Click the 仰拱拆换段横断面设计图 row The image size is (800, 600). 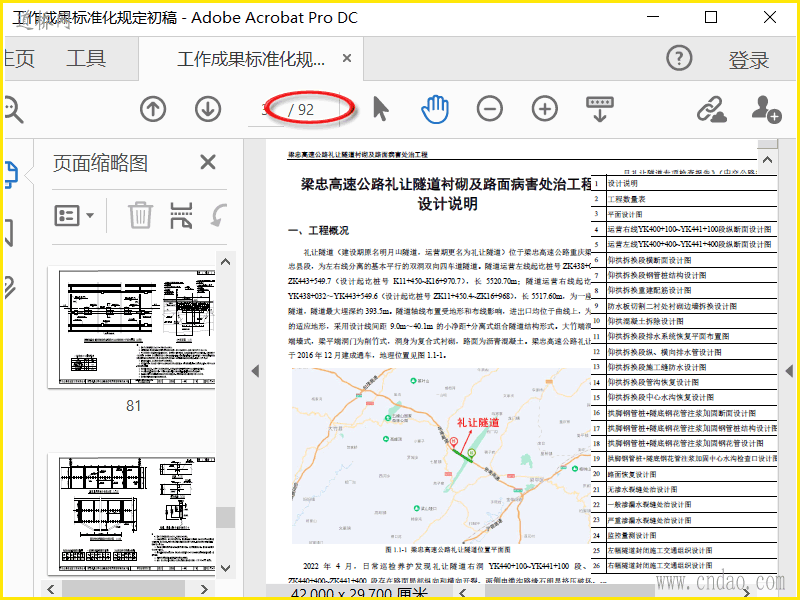684,260
